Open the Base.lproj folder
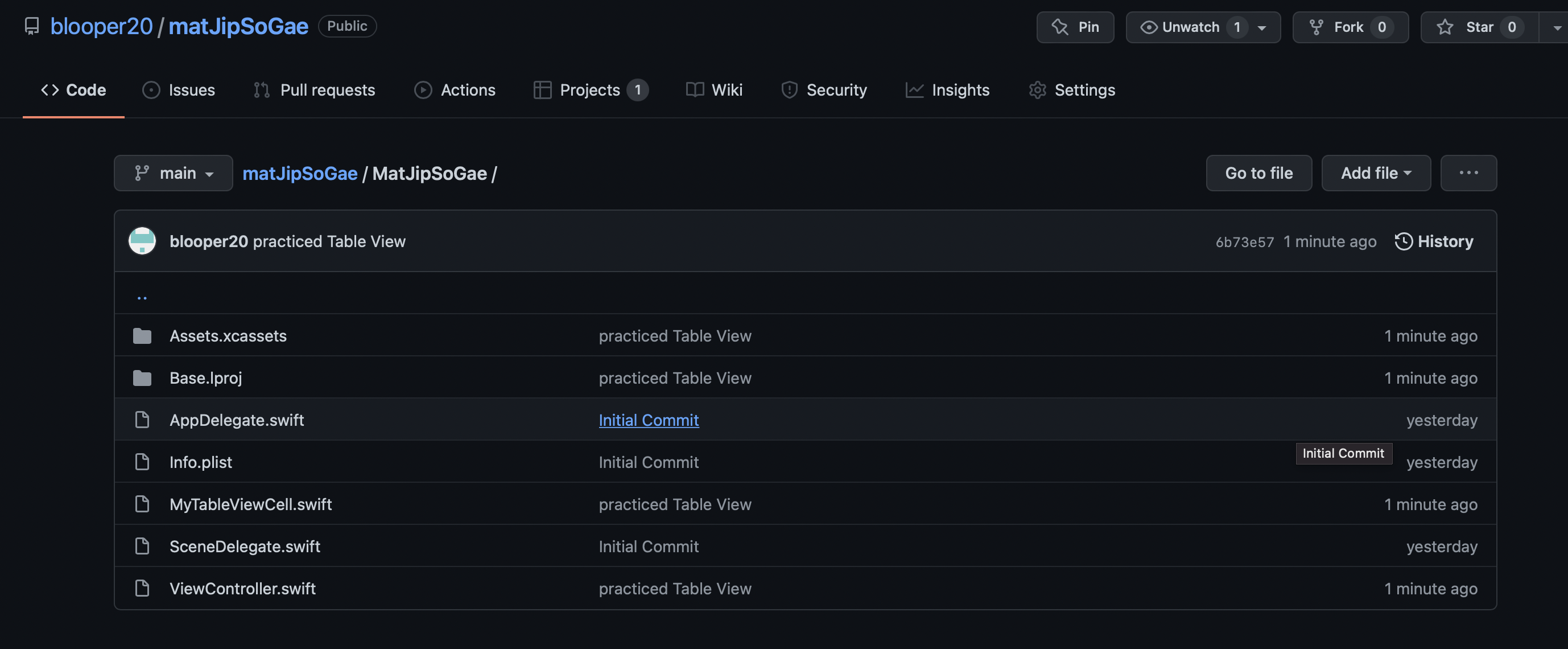Viewport: 1568px width, 649px height. pyautogui.click(x=206, y=378)
